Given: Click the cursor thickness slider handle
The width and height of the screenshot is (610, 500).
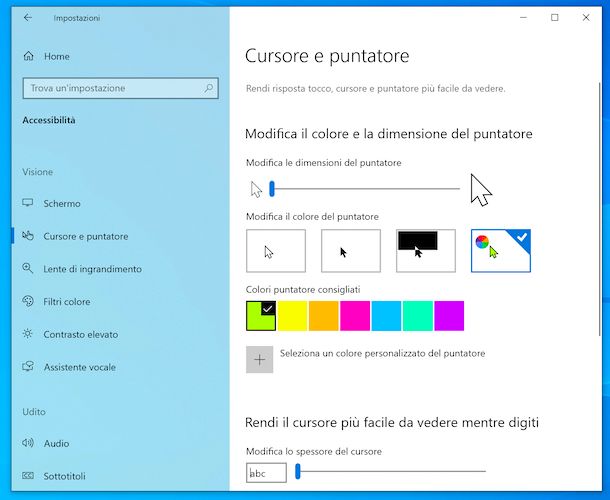Looking at the screenshot, I should (x=298, y=471).
